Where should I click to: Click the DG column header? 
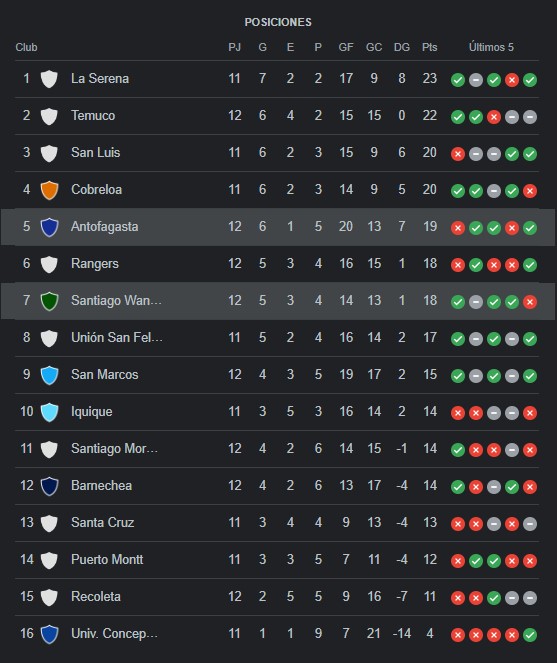(x=401, y=47)
